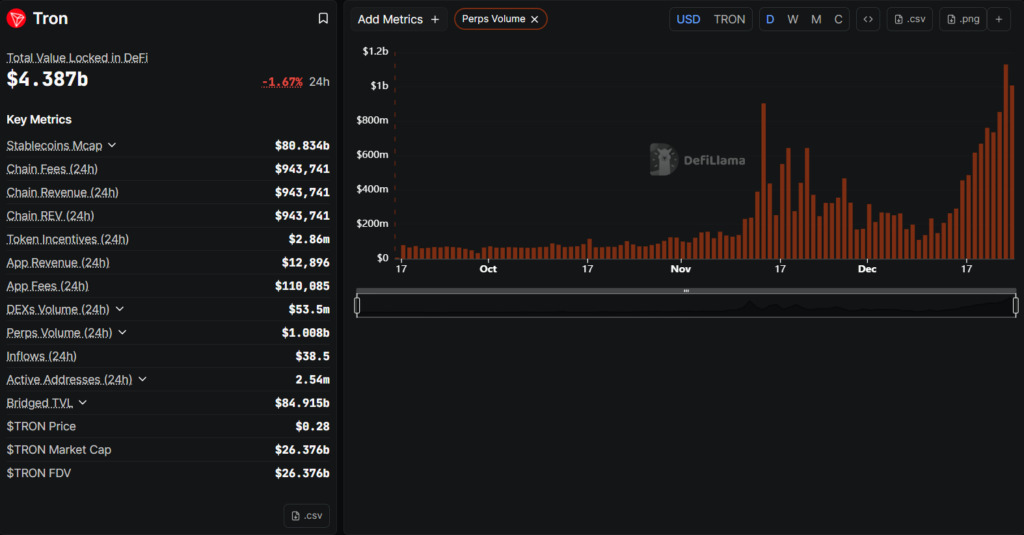Click the Chain Revenue (24h) label
The height and width of the screenshot is (535, 1024).
pos(63,193)
